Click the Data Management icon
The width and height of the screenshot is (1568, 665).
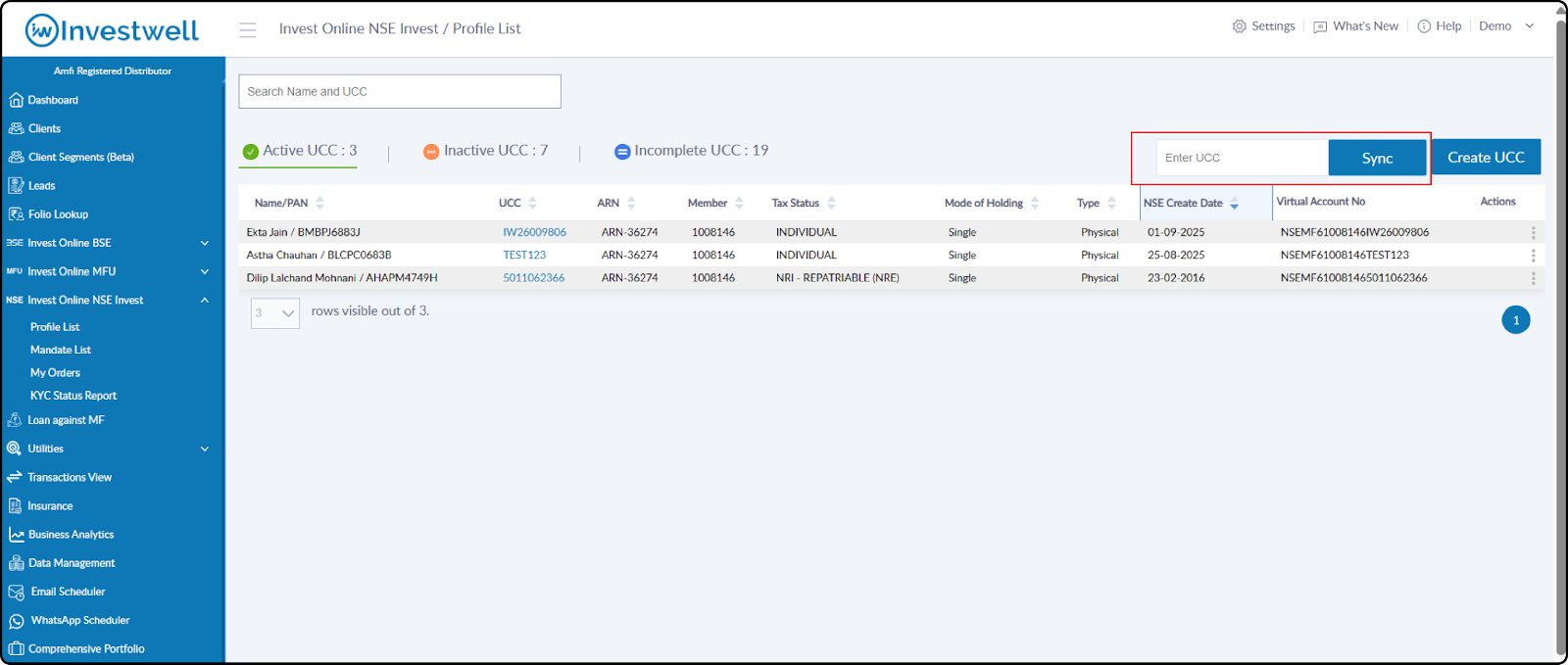click(x=16, y=563)
